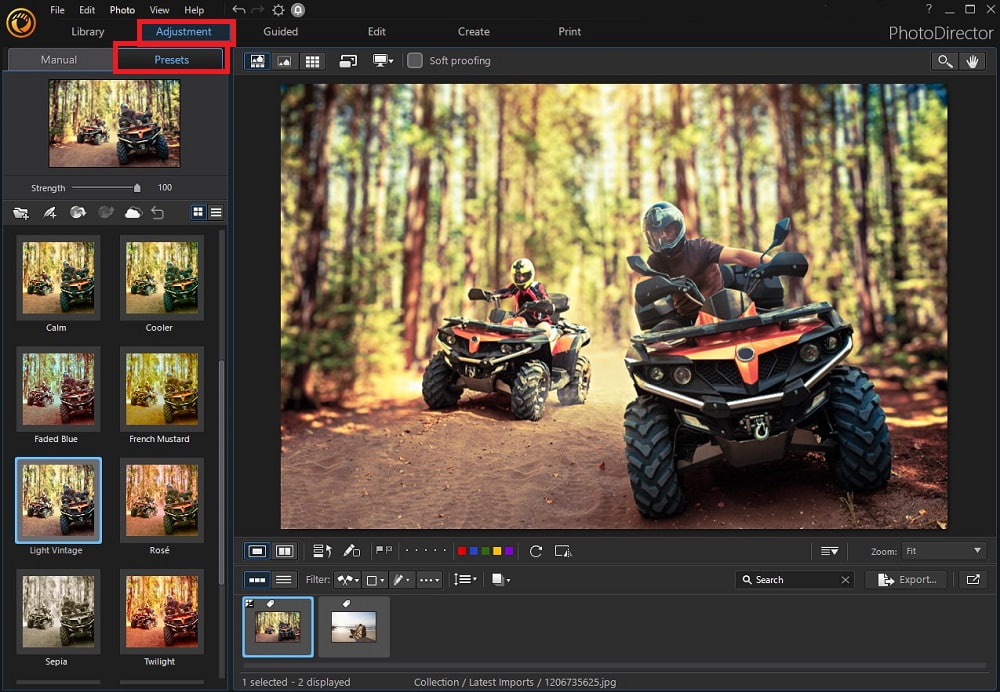Click the Export button
The height and width of the screenshot is (692, 1000).
pyautogui.click(x=906, y=579)
